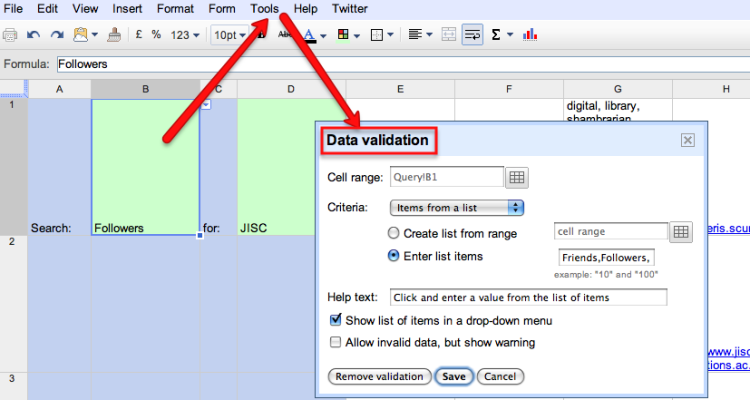The height and width of the screenshot is (400, 750).
Task: Format cell as currency with £ icon
Action: [137, 35]
